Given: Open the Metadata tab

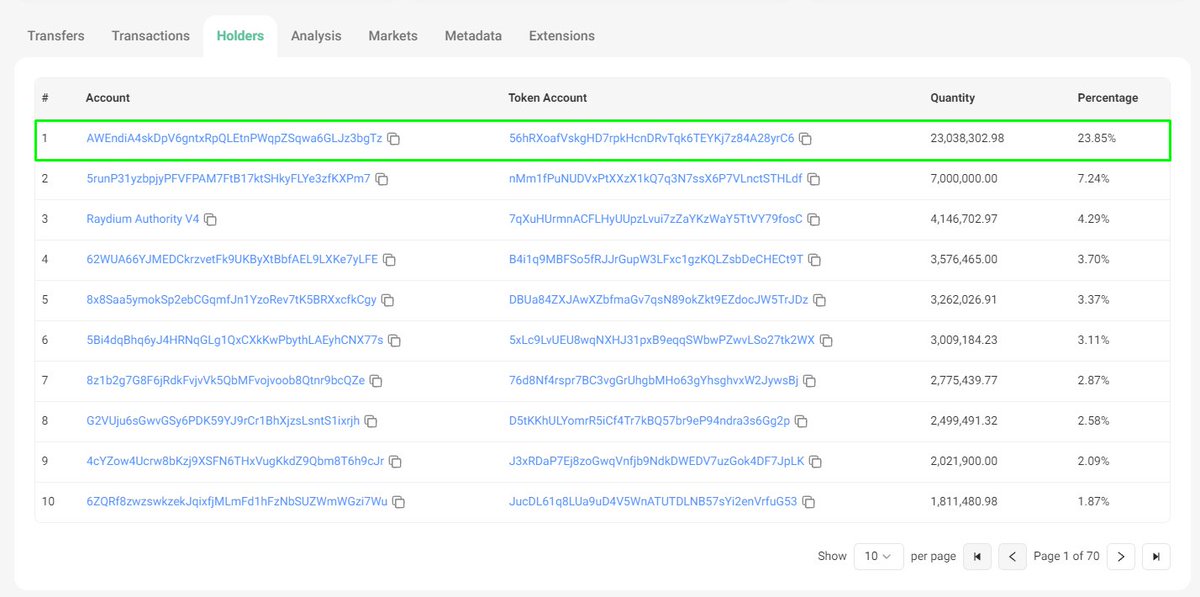Looking at the screenshot, I should [x=473, y=36].
